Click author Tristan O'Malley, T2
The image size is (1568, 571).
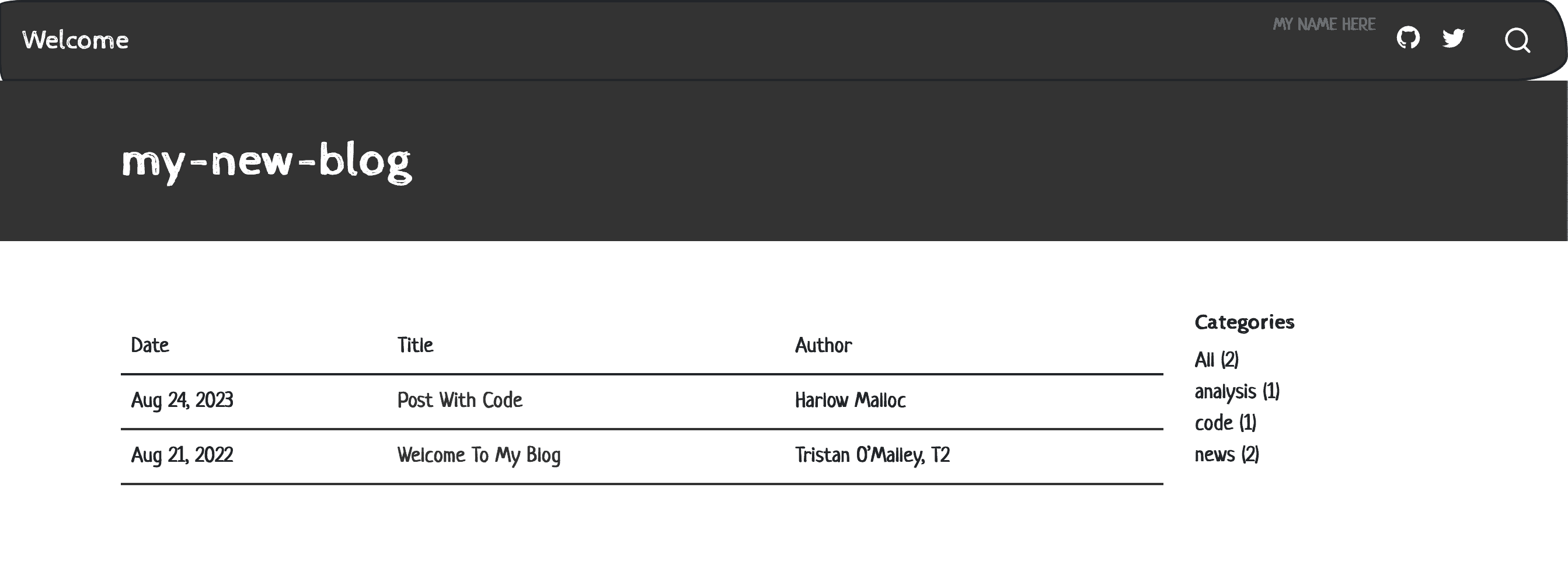tap(872, 455)
